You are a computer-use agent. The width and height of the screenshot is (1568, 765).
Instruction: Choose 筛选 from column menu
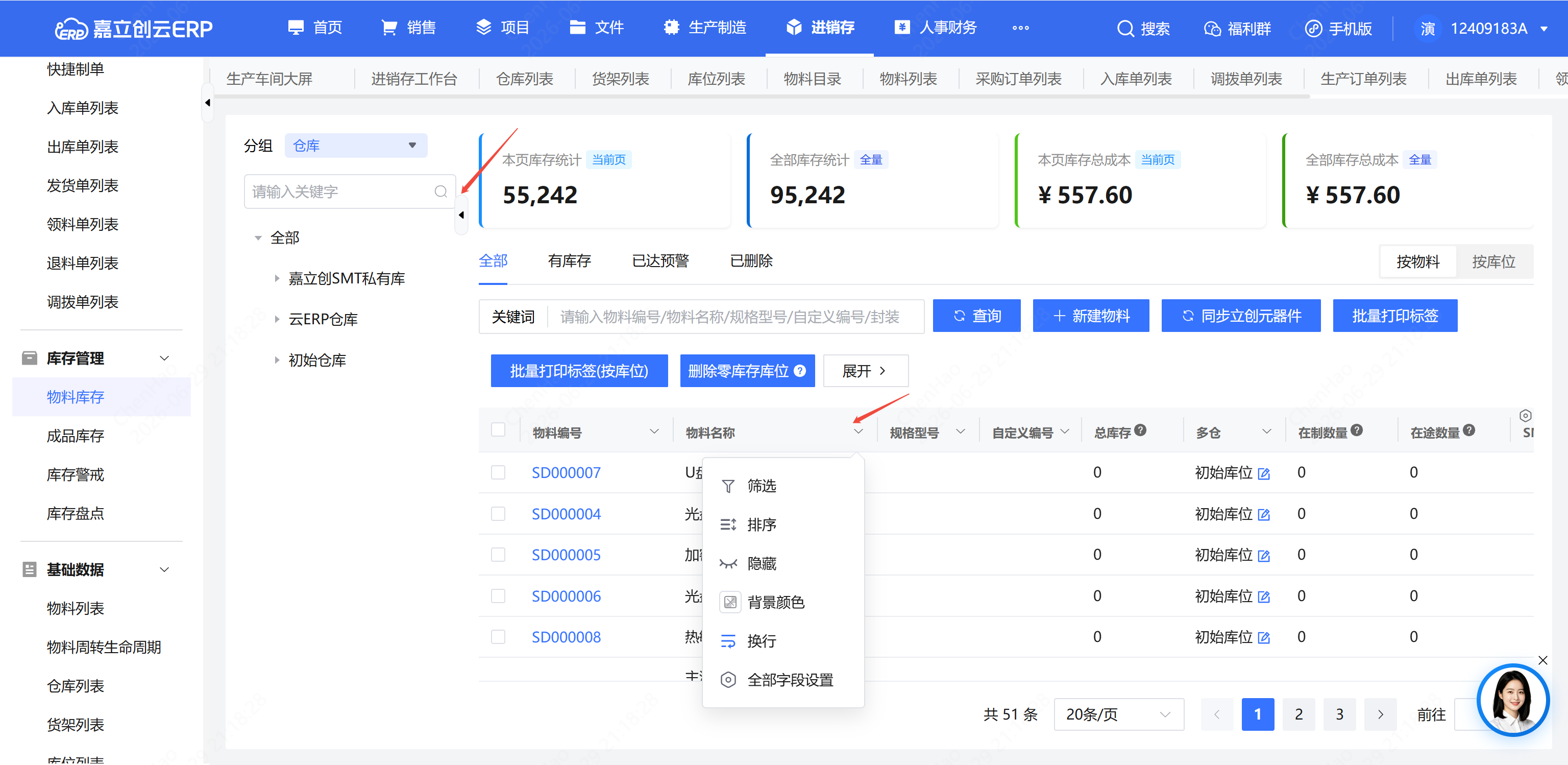click(783, 486)
